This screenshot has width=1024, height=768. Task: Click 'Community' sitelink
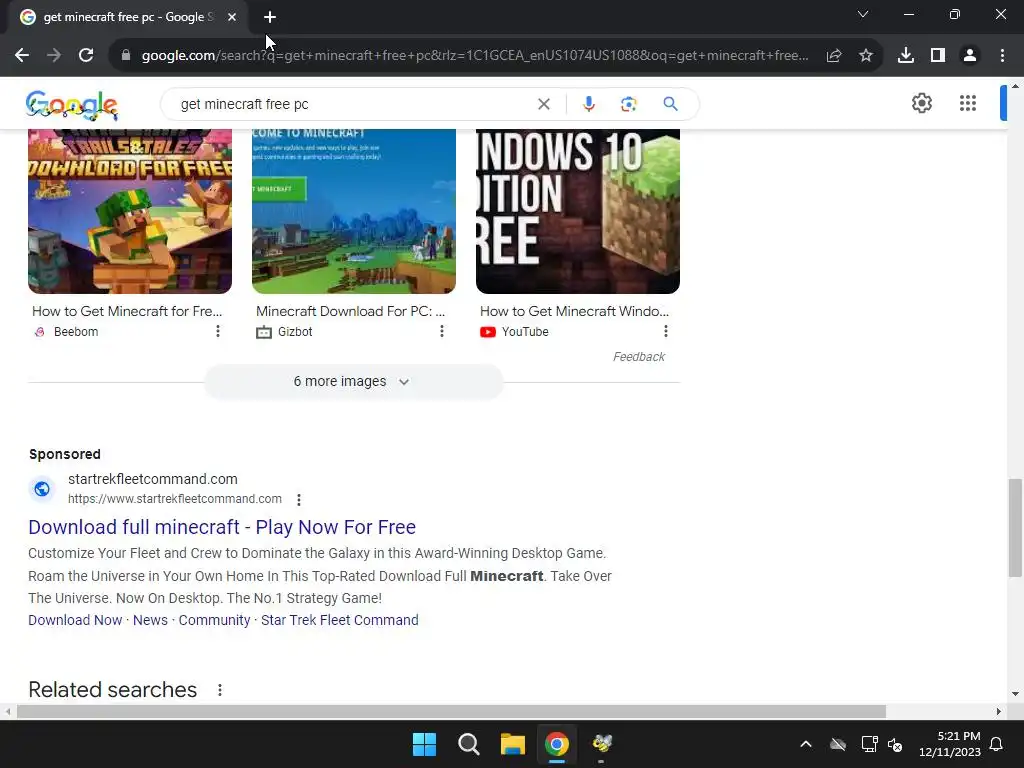click(214, 620)
